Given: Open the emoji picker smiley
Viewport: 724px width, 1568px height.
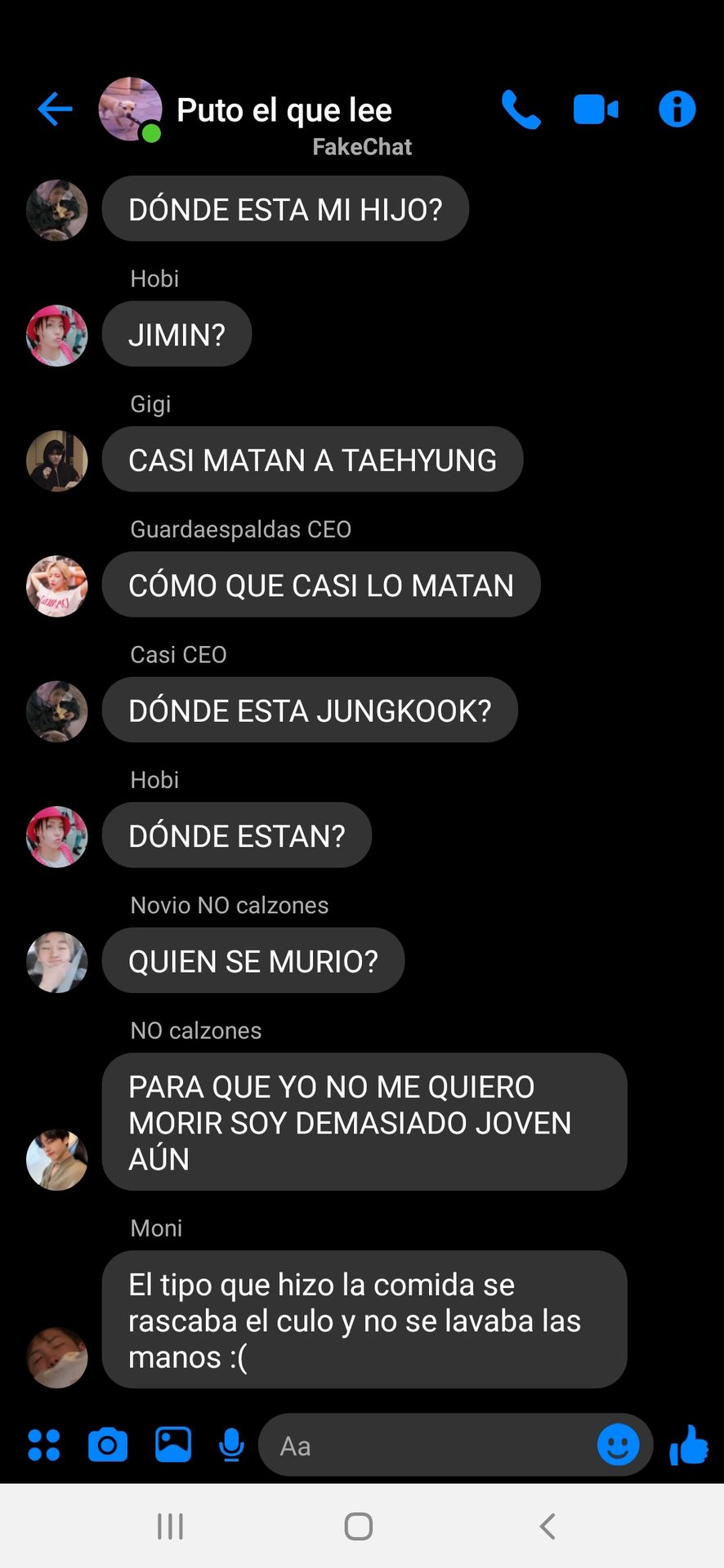Looking at the screenshot, I should pyautogui.click(x=619, y=1445).
